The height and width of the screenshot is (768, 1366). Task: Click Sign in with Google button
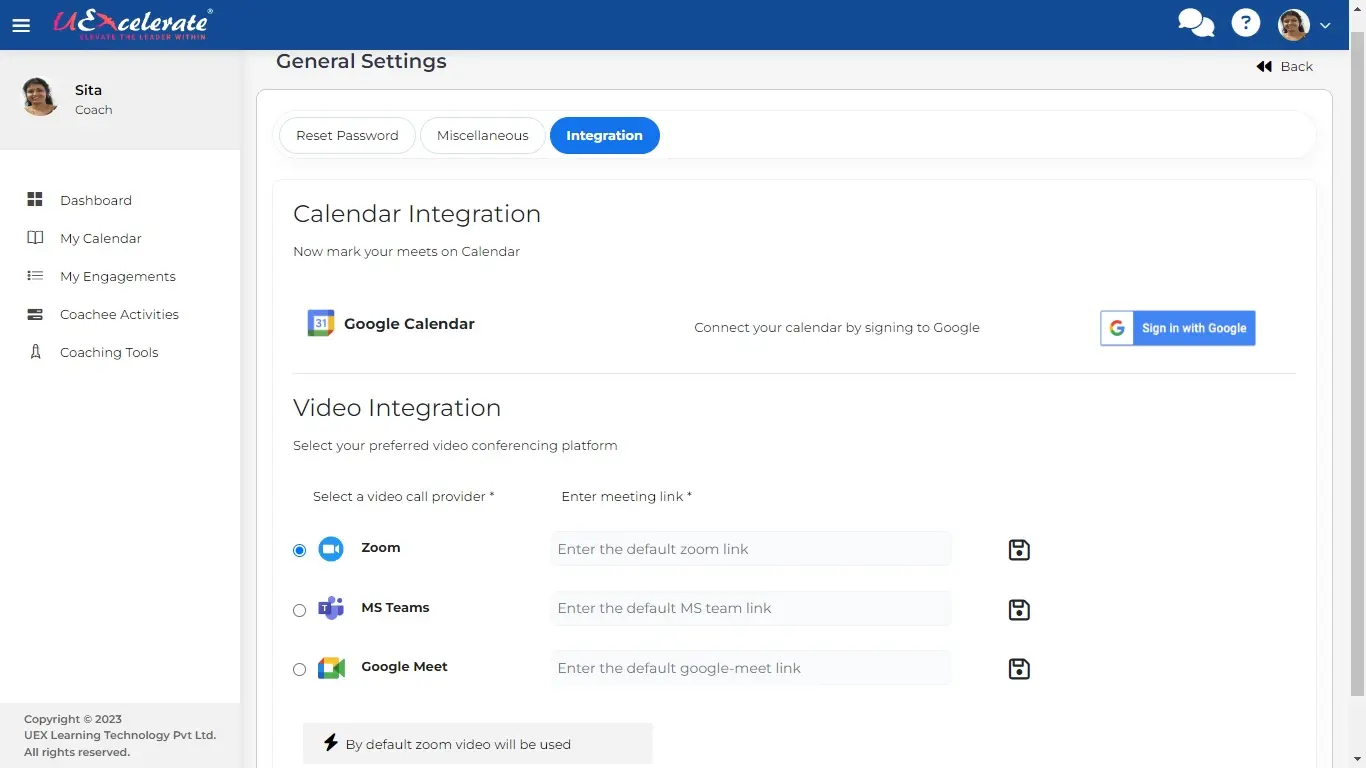click(x=1177, y=328)
